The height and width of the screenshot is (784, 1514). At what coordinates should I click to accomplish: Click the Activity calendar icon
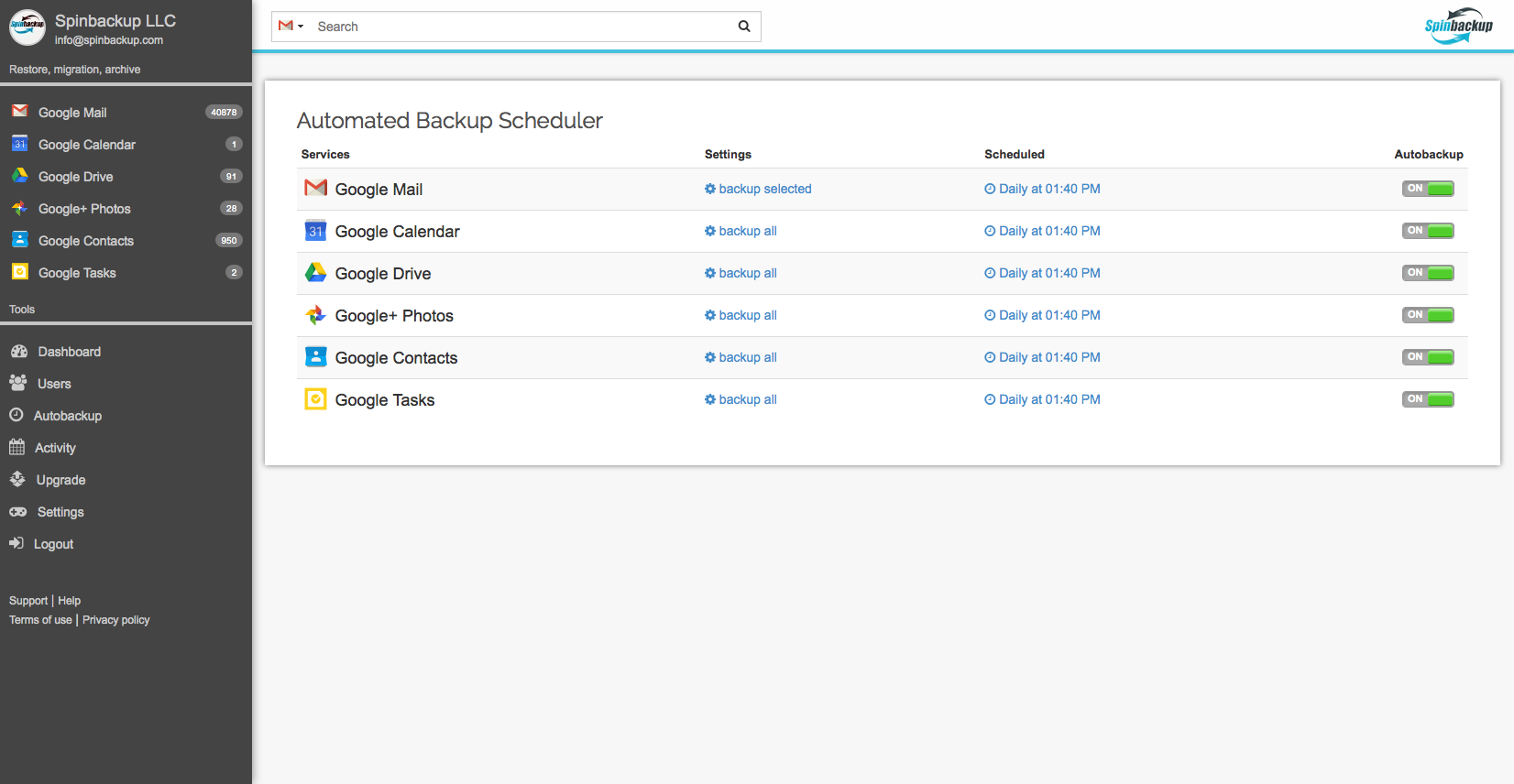point(16,447)
